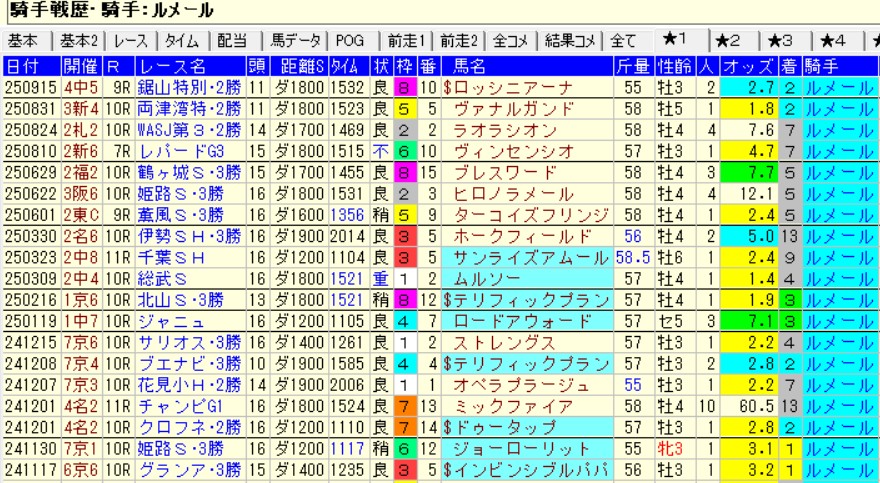This screenshot has height=483, width=880.
Task: Switch to the 基本2 tab
Action: click(79, 41)
